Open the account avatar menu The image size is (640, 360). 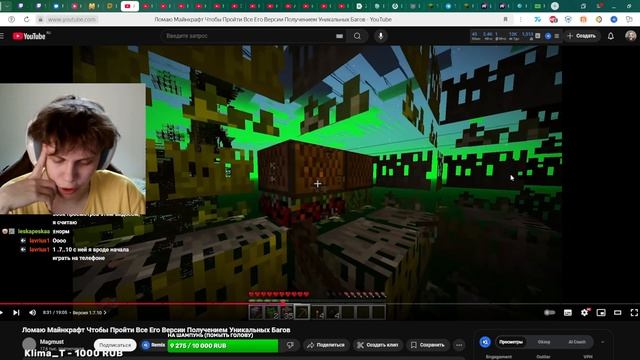(631, 36)
